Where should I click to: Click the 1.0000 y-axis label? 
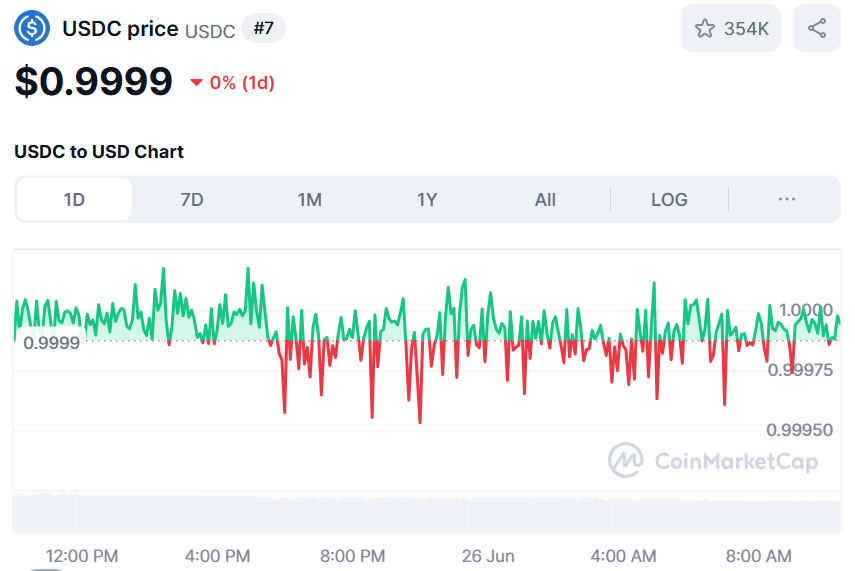tap(806, 310)
